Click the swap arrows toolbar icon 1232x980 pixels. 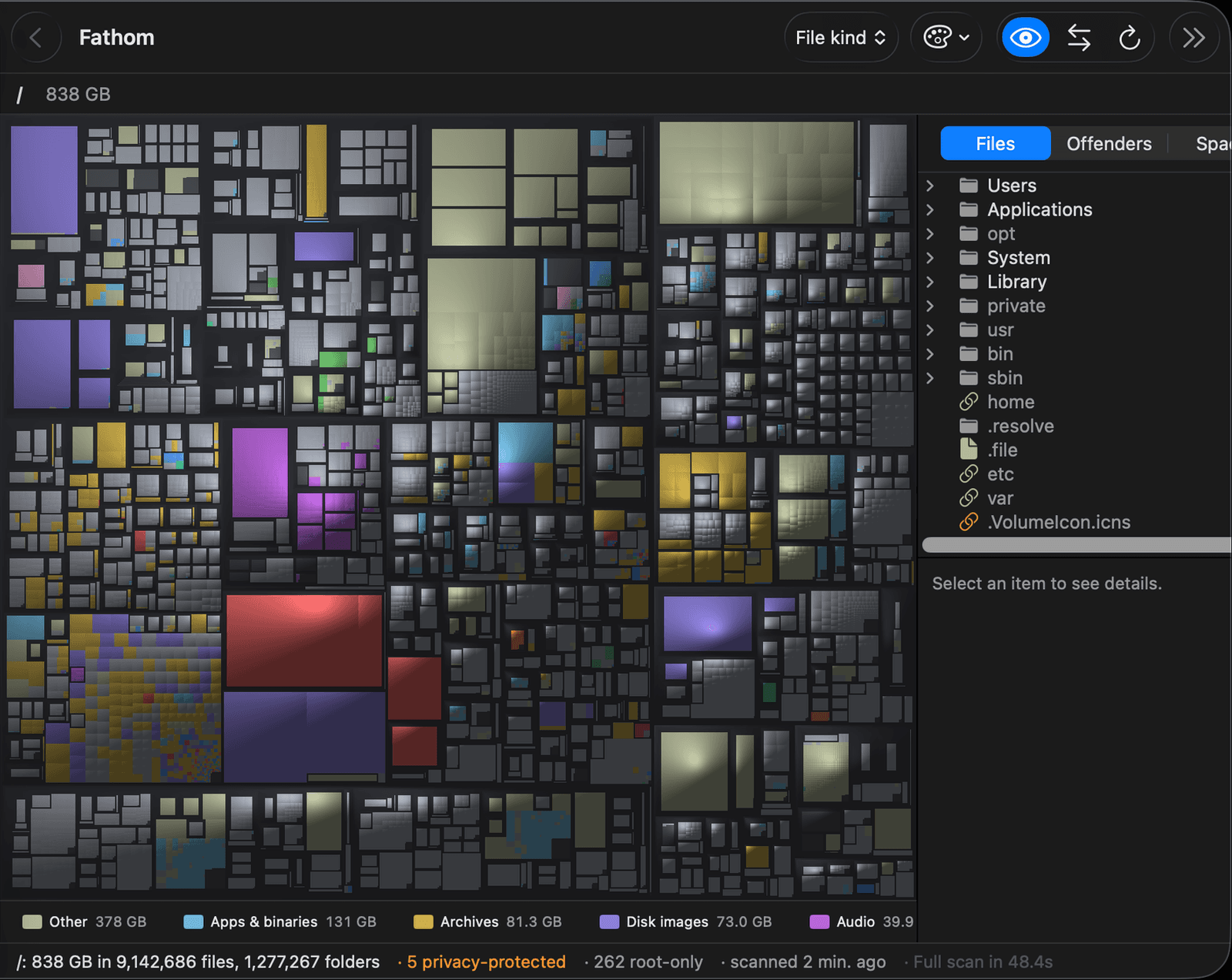1079,37
